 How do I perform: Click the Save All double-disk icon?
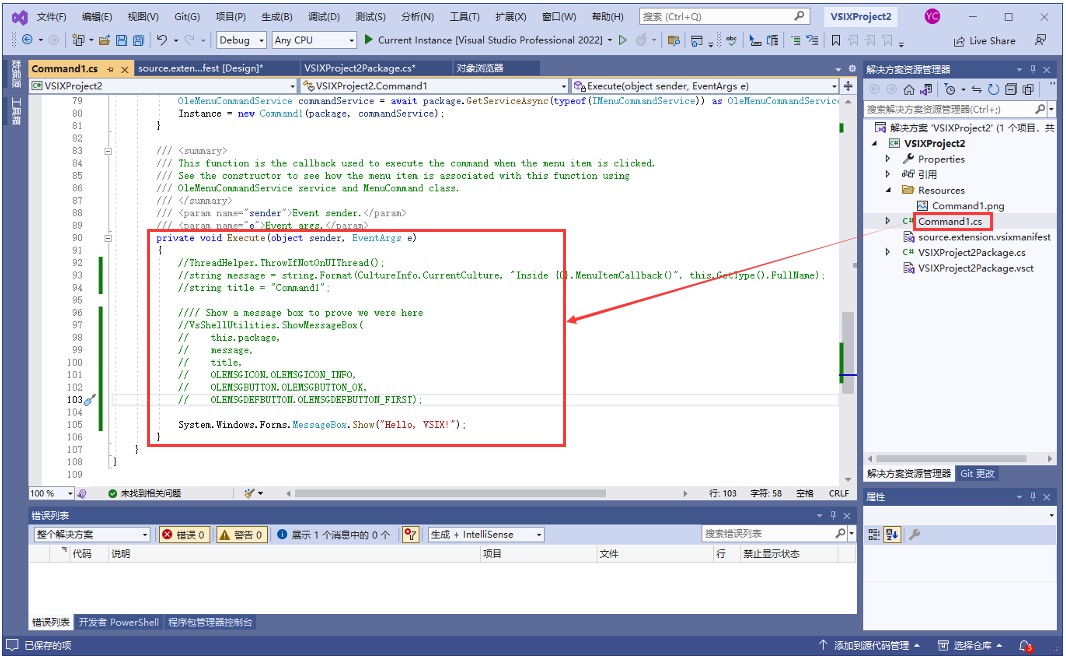138,40
